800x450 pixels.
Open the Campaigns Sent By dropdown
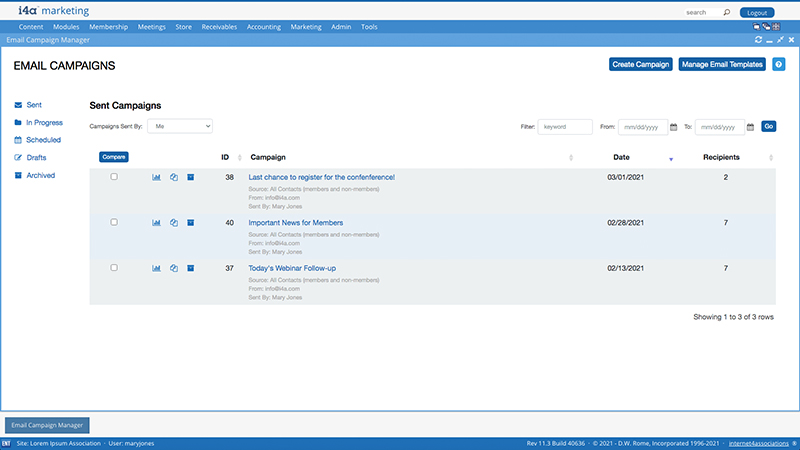click(180, 126)
